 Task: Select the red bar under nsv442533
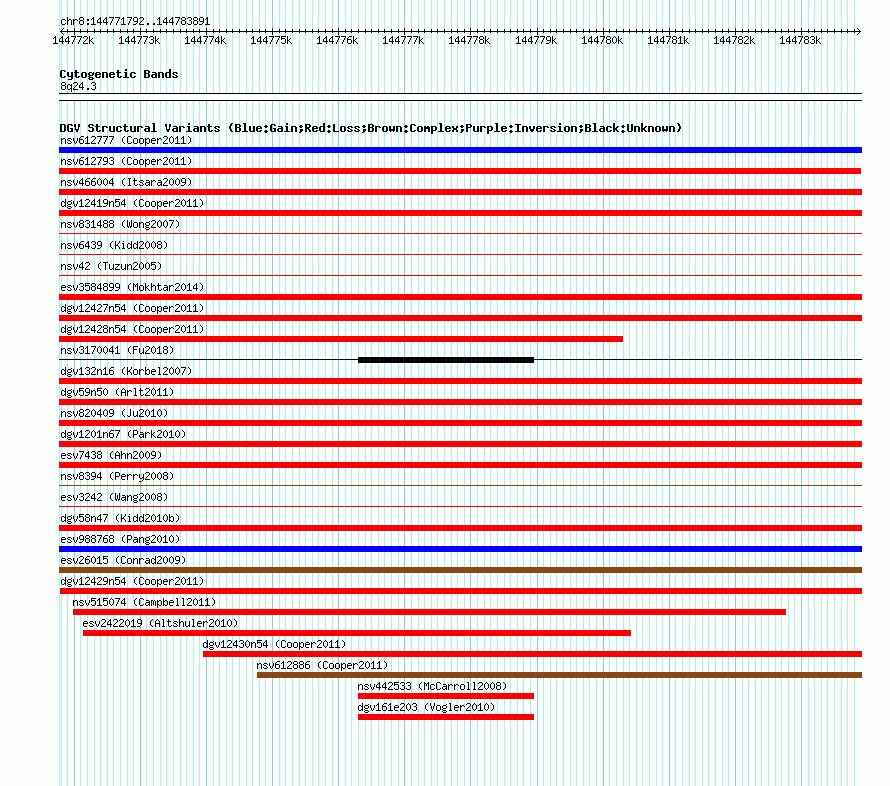pyautogui.click(x=446, y=696)
